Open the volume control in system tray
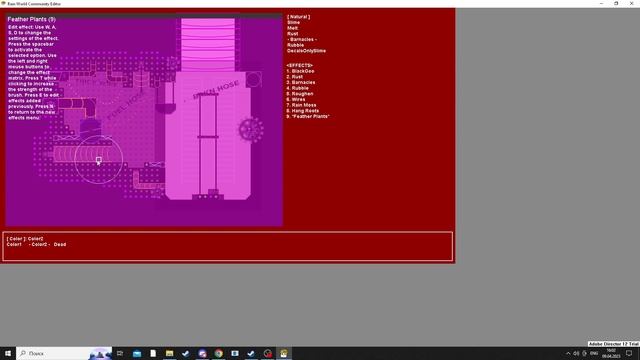640x360 pixels. (x=576, y=353)
